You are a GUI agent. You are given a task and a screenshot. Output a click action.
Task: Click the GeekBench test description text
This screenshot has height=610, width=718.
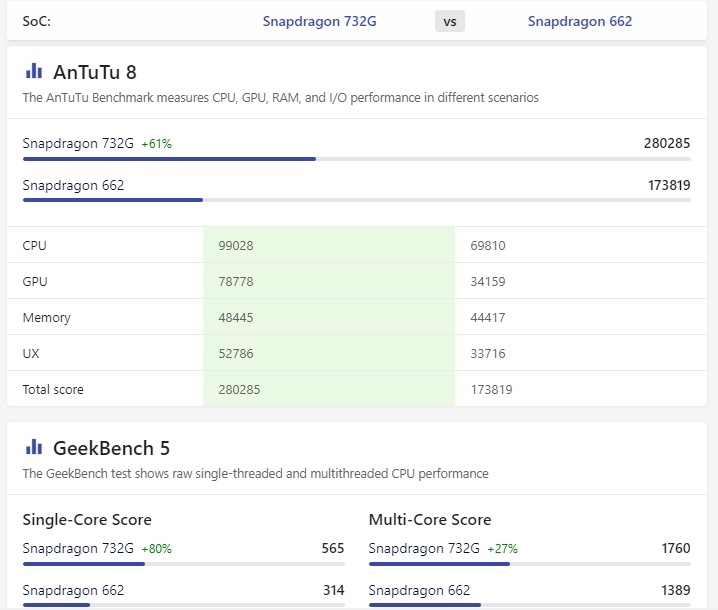click(256, 474)
